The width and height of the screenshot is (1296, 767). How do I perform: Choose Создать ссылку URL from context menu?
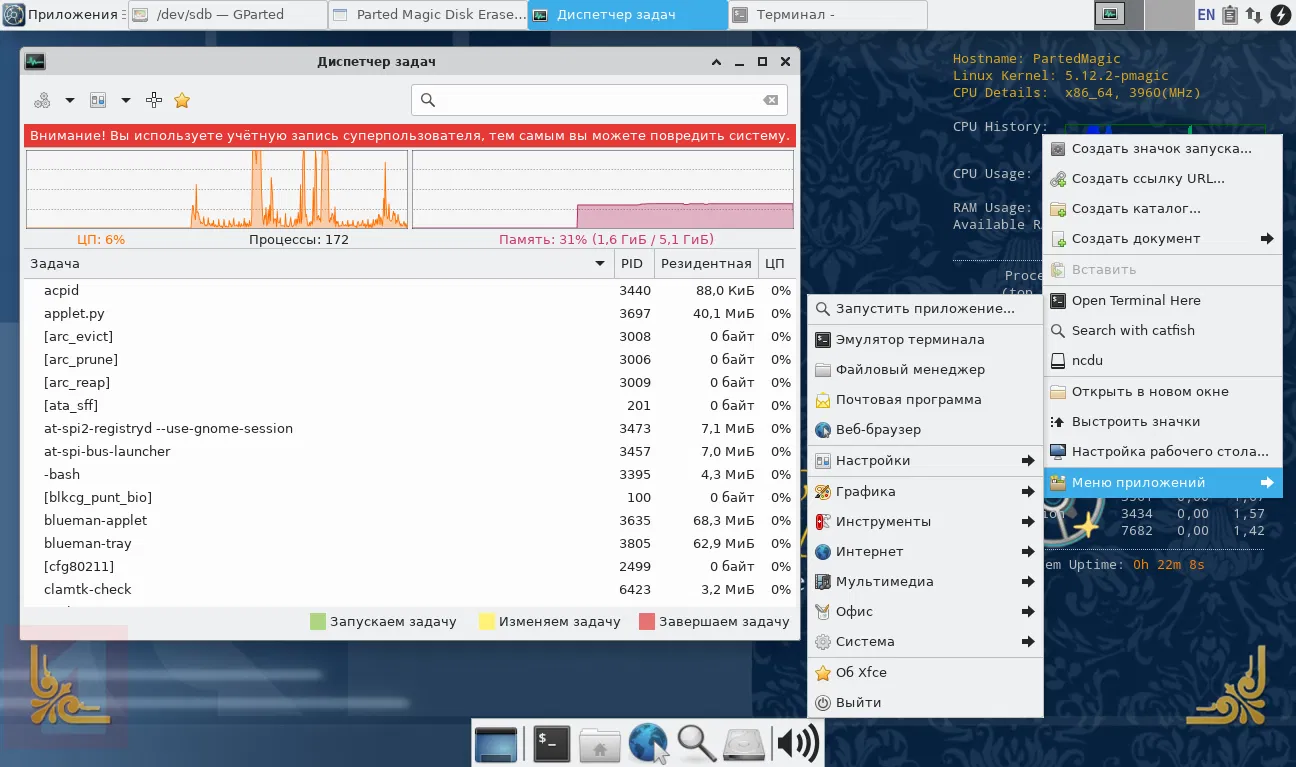(x=1162, y=179)
